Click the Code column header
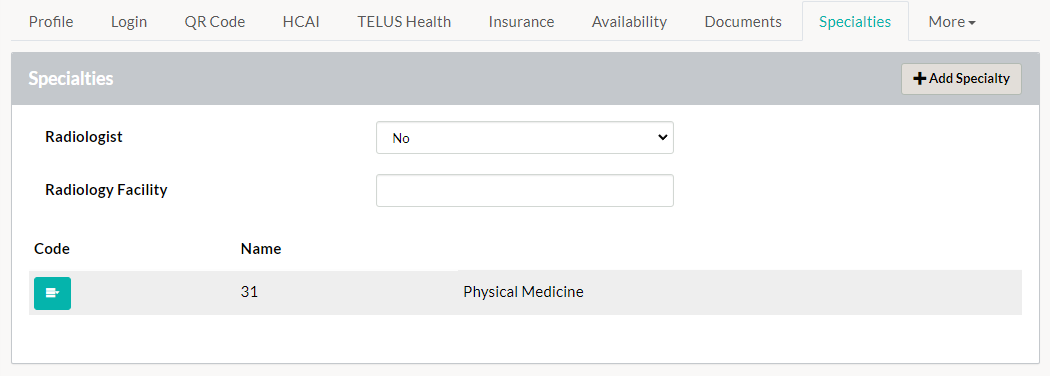 52,249
